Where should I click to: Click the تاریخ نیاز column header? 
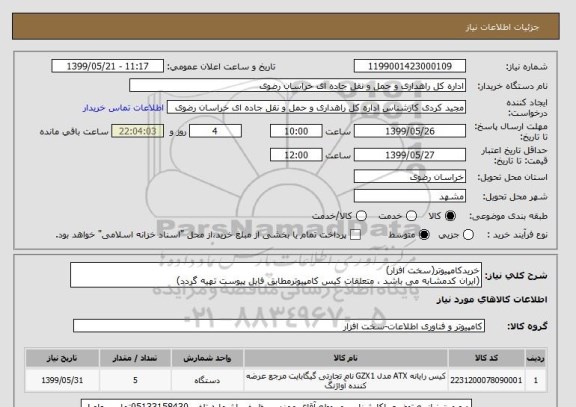pyautogui.click(x=62, y=358)
